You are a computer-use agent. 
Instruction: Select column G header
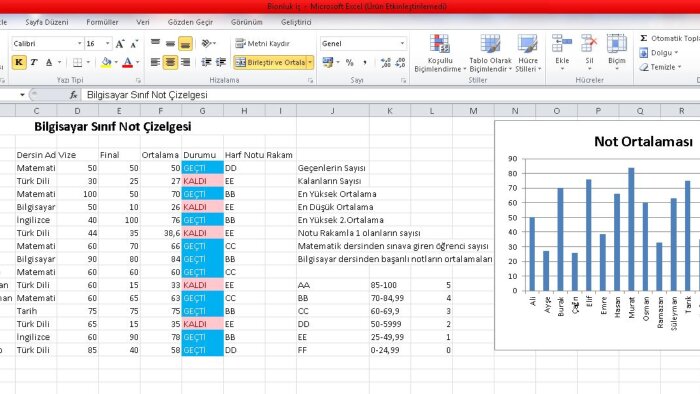click(x=202, y=111)
